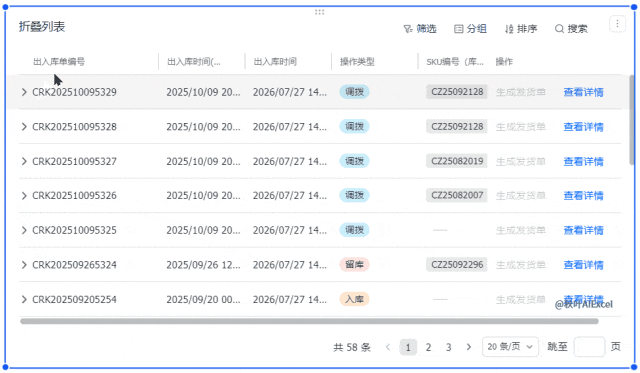Open 查看详情 for CRK202509265324
The image size is (640, 373).
pyautogui.click(x=583, y=265)
